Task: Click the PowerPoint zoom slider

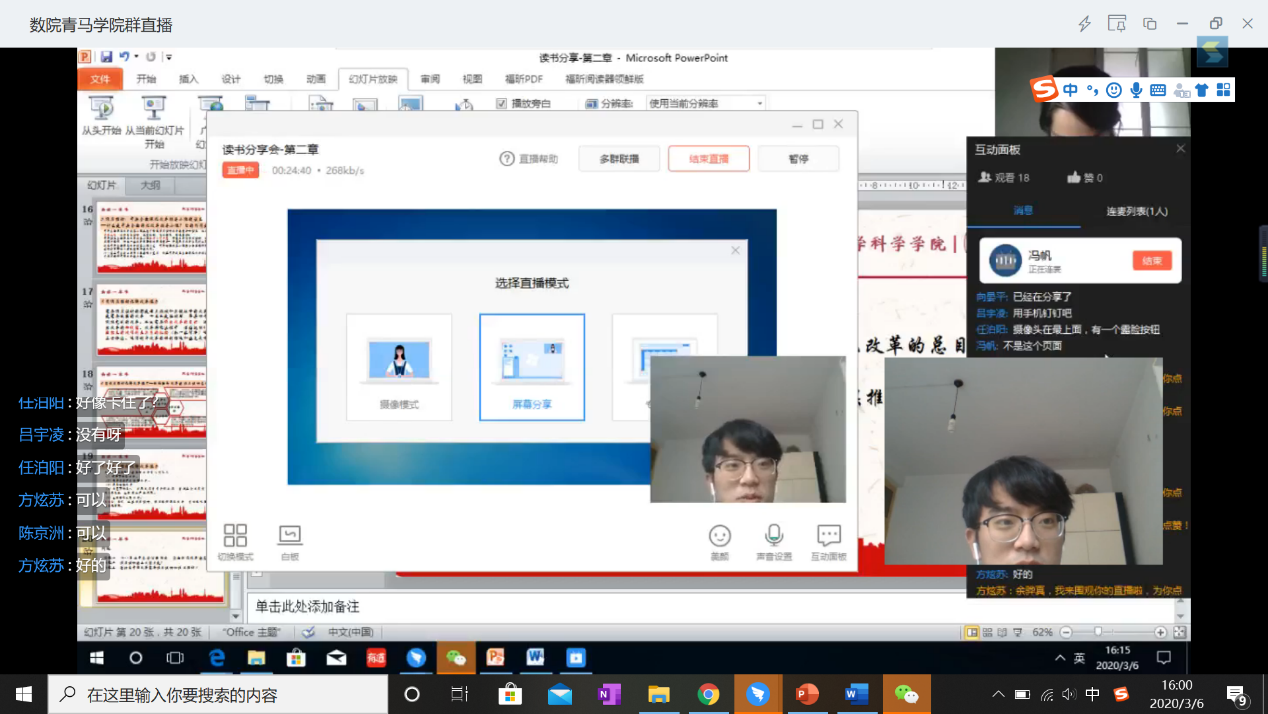Action: click(x=1098, y=632)
